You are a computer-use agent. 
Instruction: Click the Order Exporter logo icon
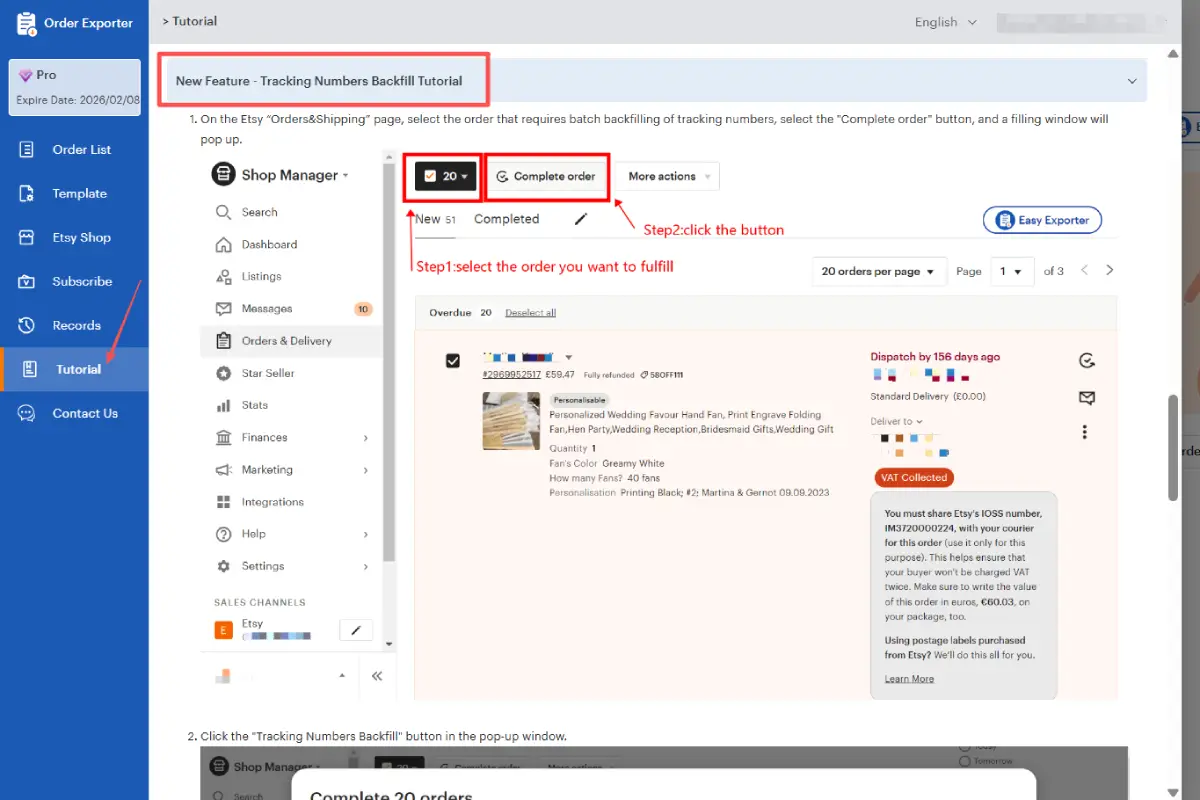pyautogui.click(x=27, y=24)
